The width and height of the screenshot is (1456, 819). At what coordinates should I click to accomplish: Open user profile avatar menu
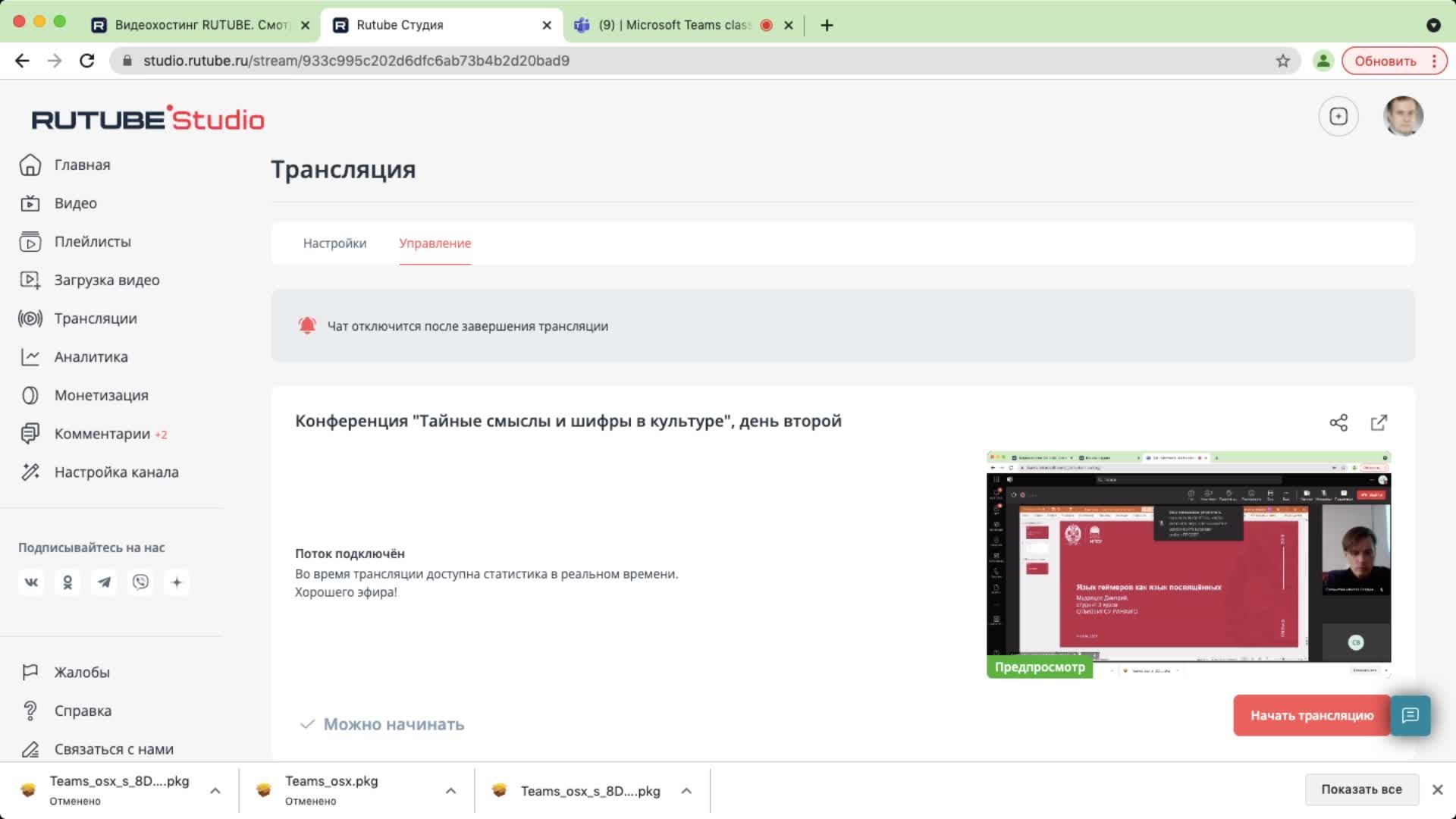coord(1402,117)
